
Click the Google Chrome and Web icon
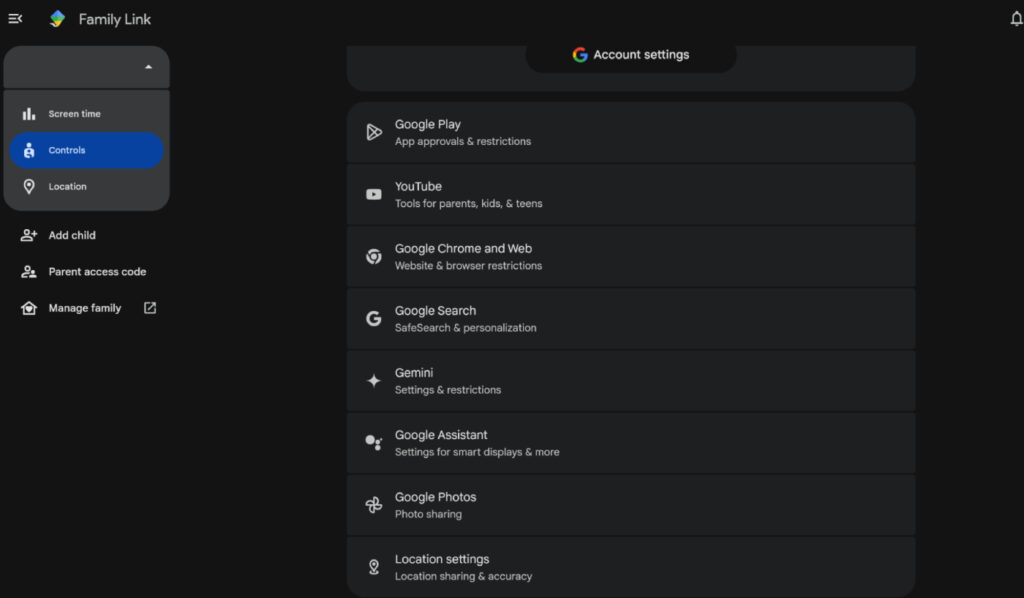click(x=373, y=255)
